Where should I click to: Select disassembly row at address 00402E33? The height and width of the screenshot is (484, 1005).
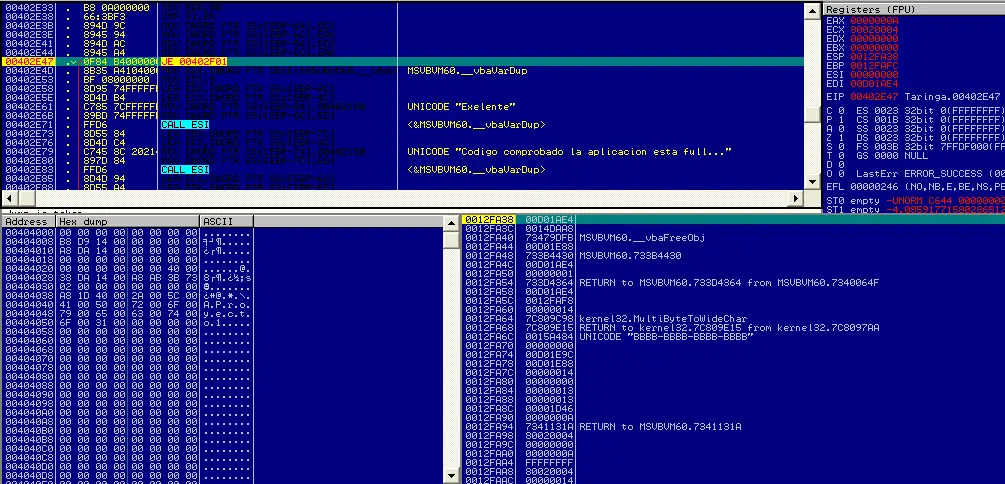(x=403, y=8)
